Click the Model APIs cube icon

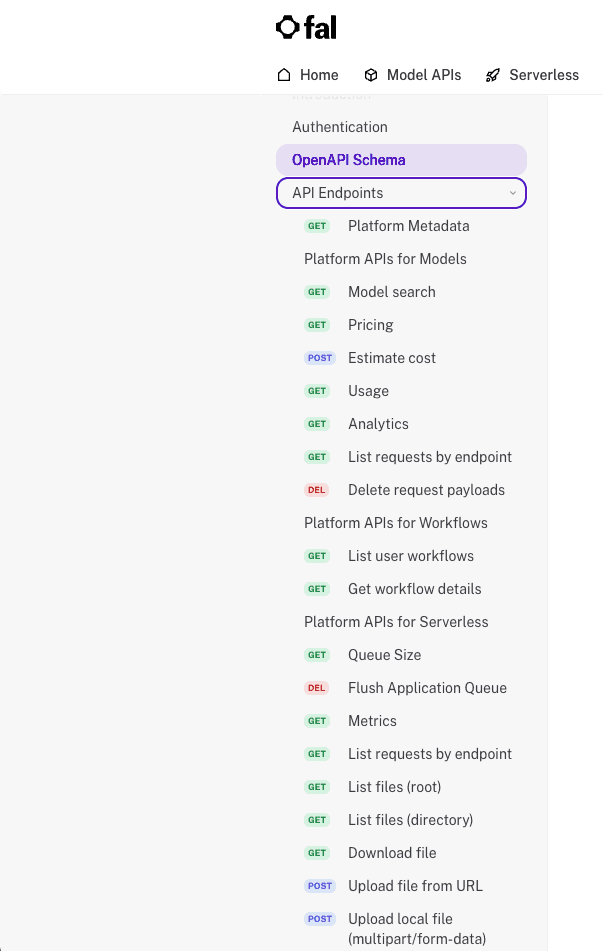(x=371, y=75)
